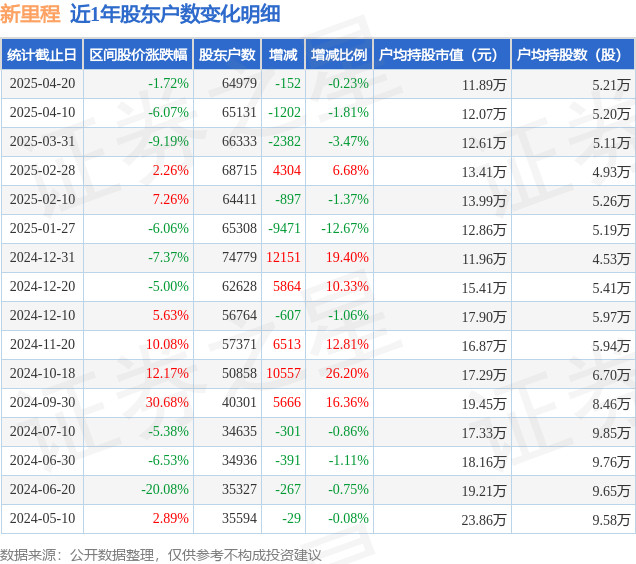
Task: Click the market value 11.89万
Action: click(484, 85)
